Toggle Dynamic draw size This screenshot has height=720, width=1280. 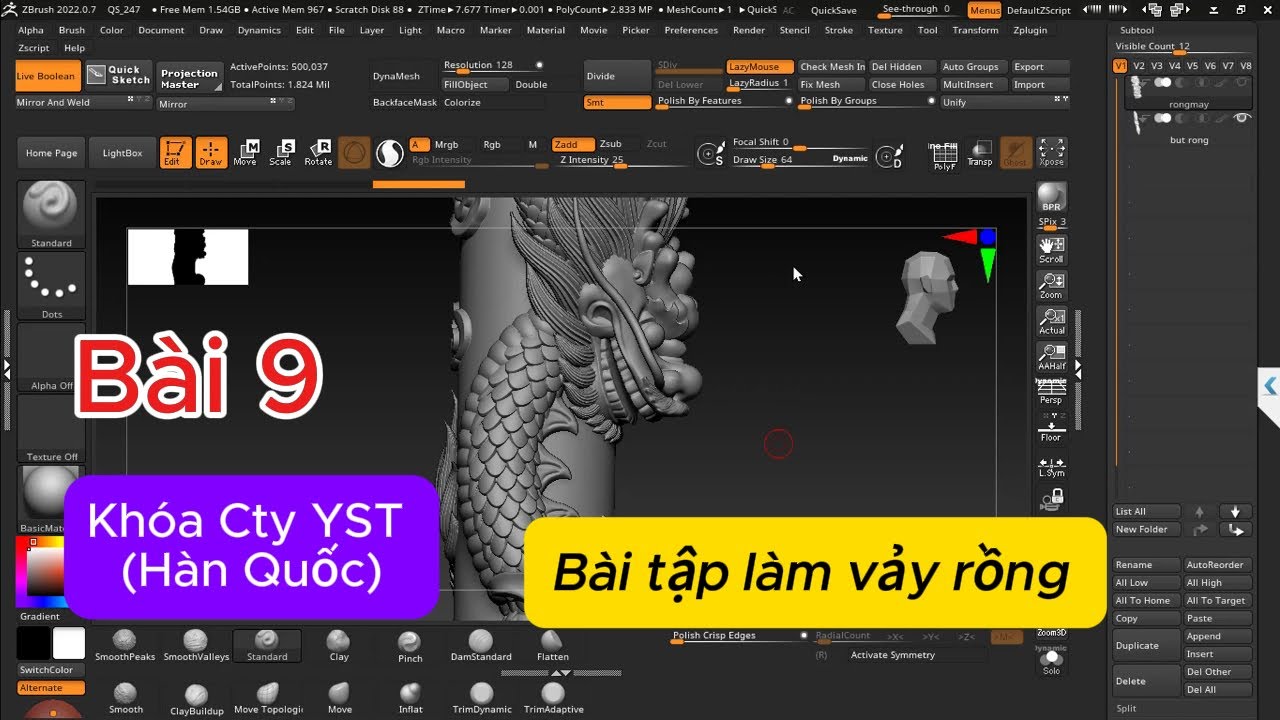pos(850,159)
